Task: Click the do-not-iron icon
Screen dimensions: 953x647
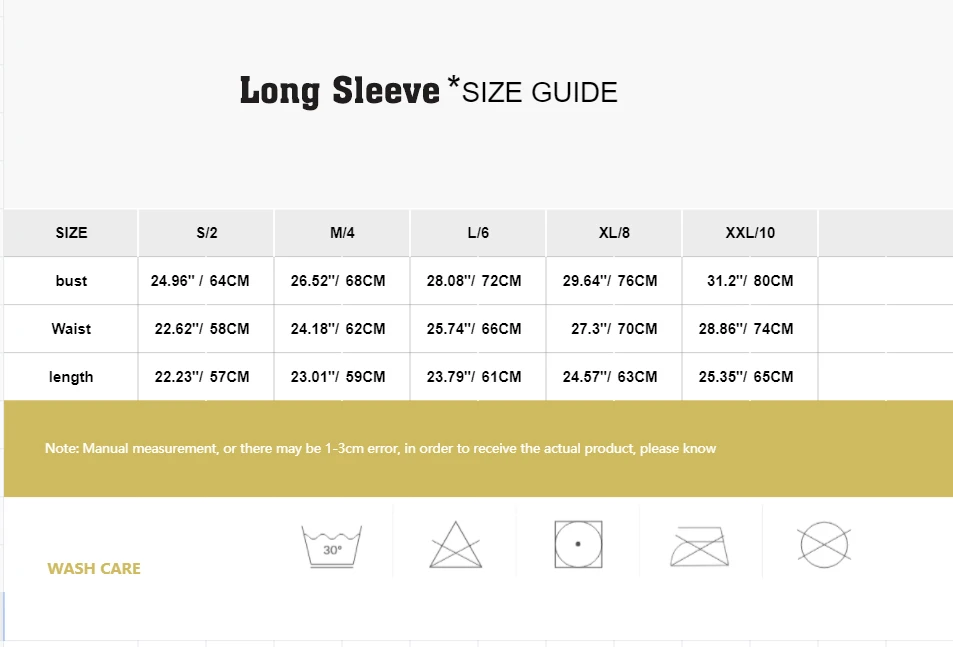Action: tap(700, 546)
